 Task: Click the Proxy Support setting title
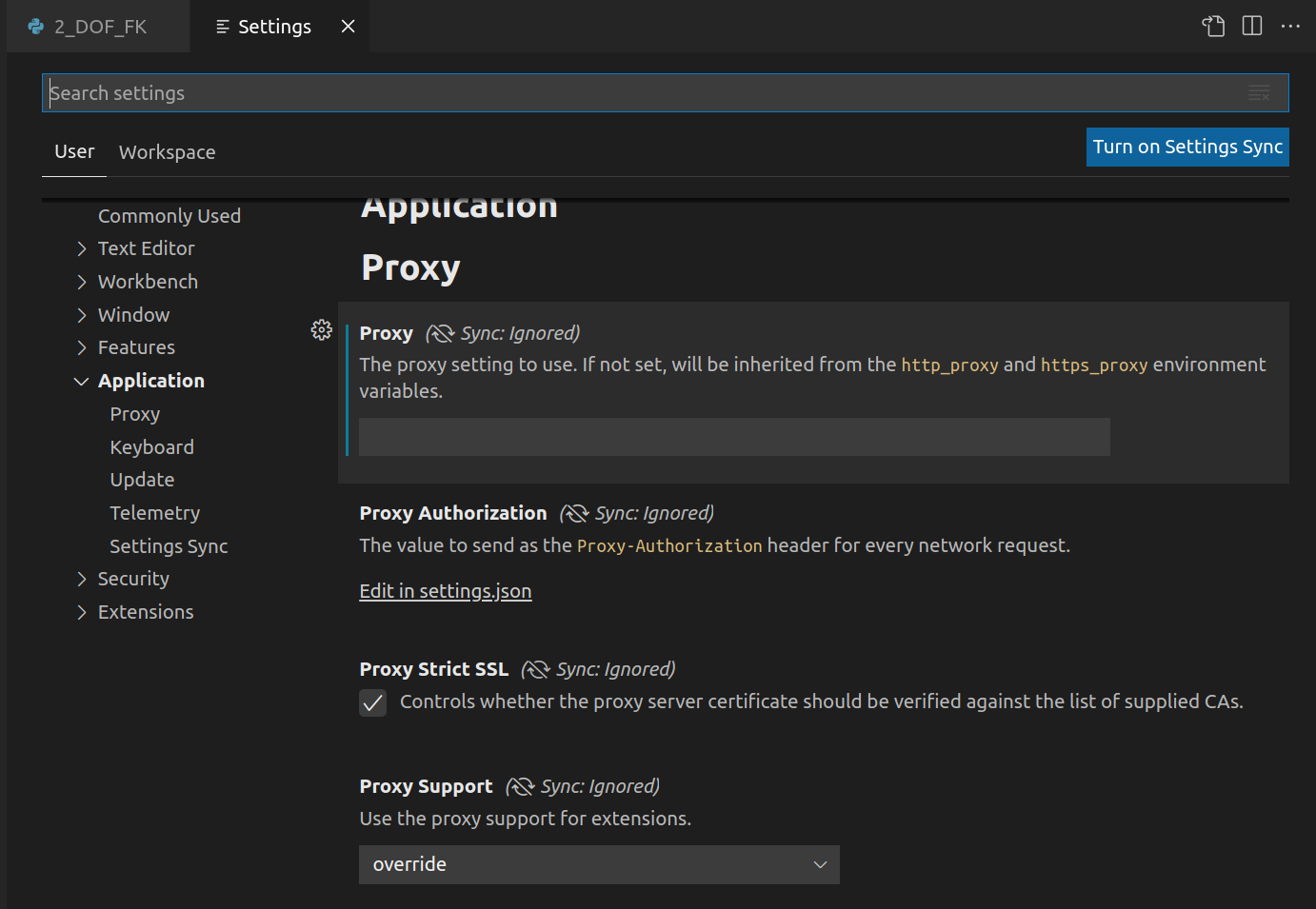tap(426, 786)
